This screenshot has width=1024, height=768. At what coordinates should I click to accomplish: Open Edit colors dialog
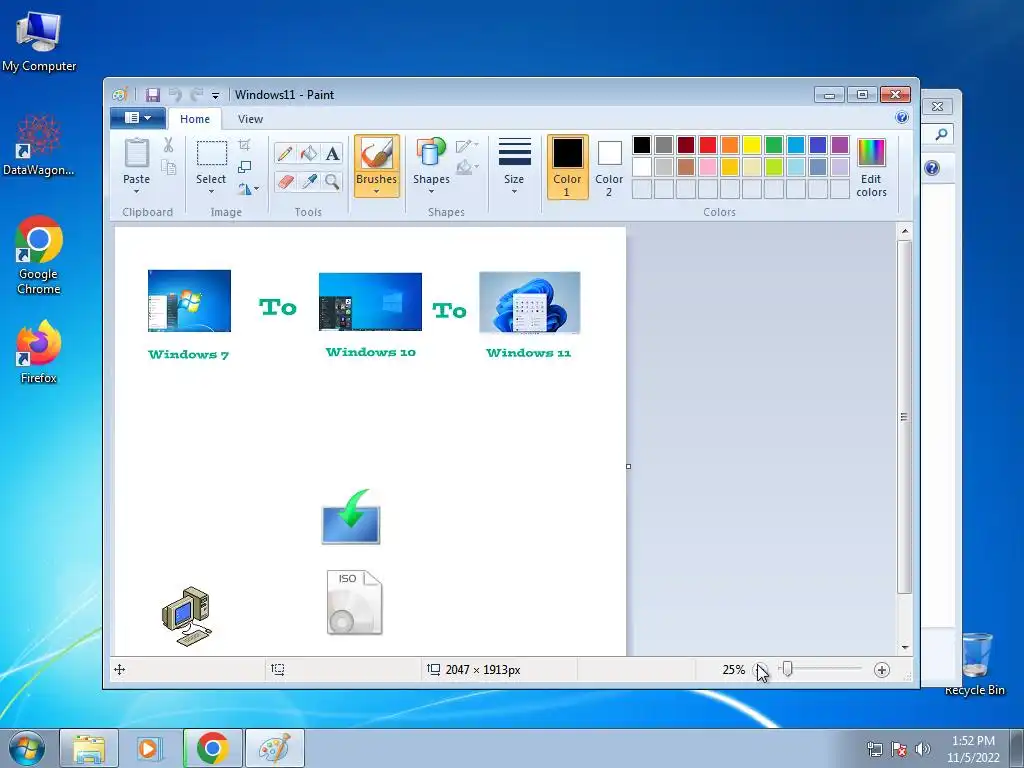pyautogui.click(x=871, y=168)
